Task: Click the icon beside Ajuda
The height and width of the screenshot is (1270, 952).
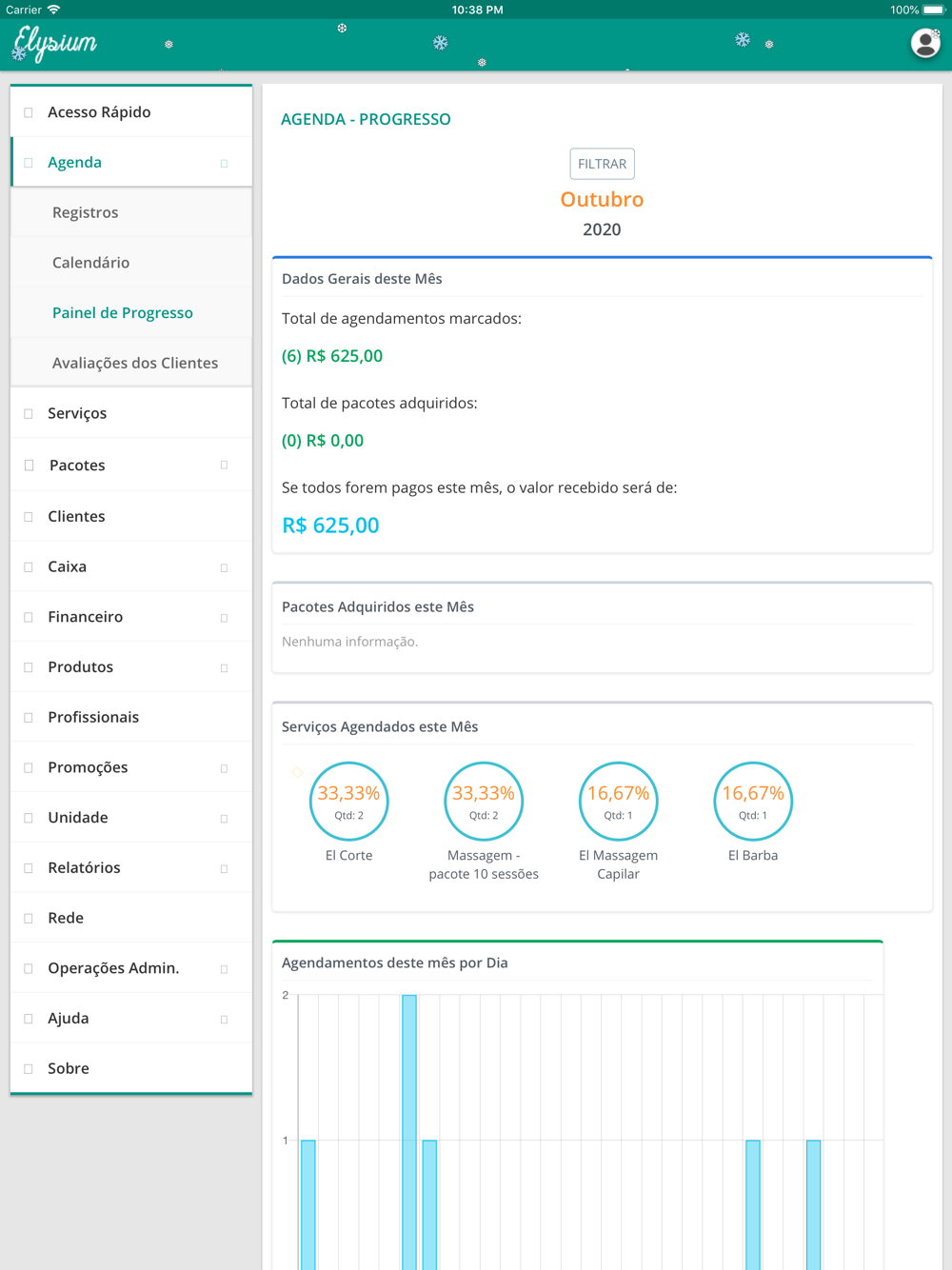Action: 29,1019
